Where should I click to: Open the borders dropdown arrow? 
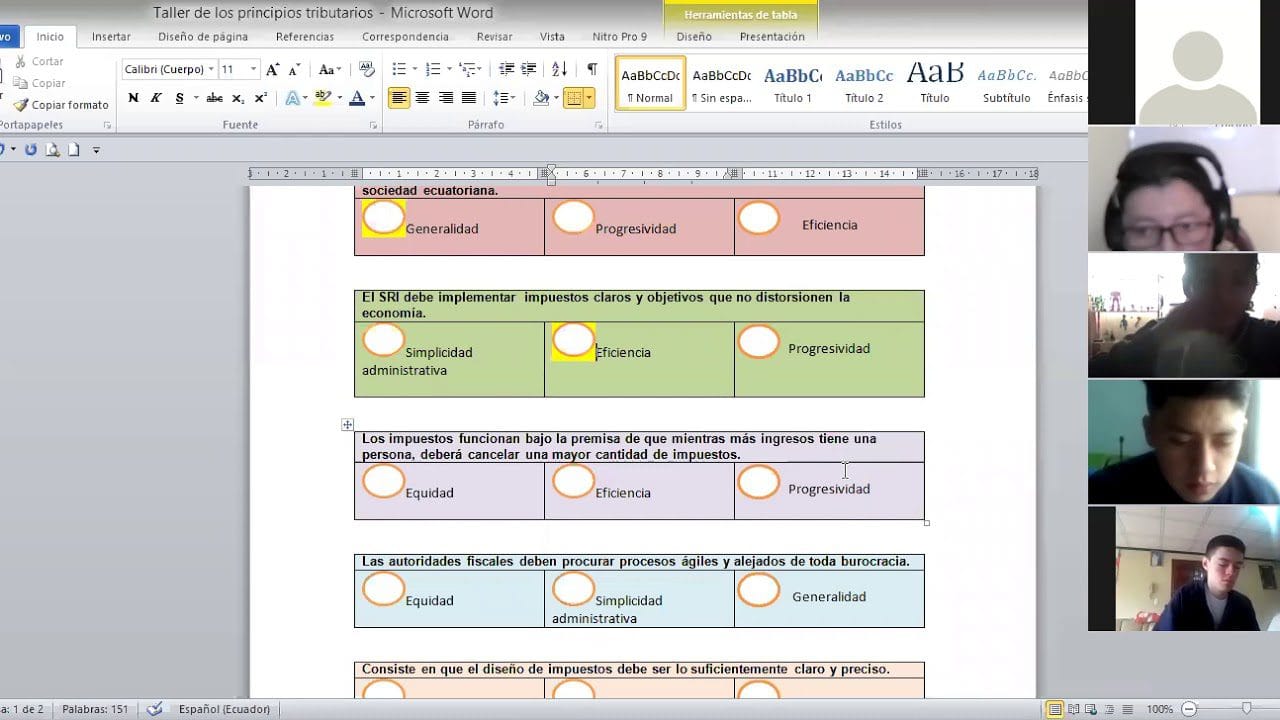point(589,98)
